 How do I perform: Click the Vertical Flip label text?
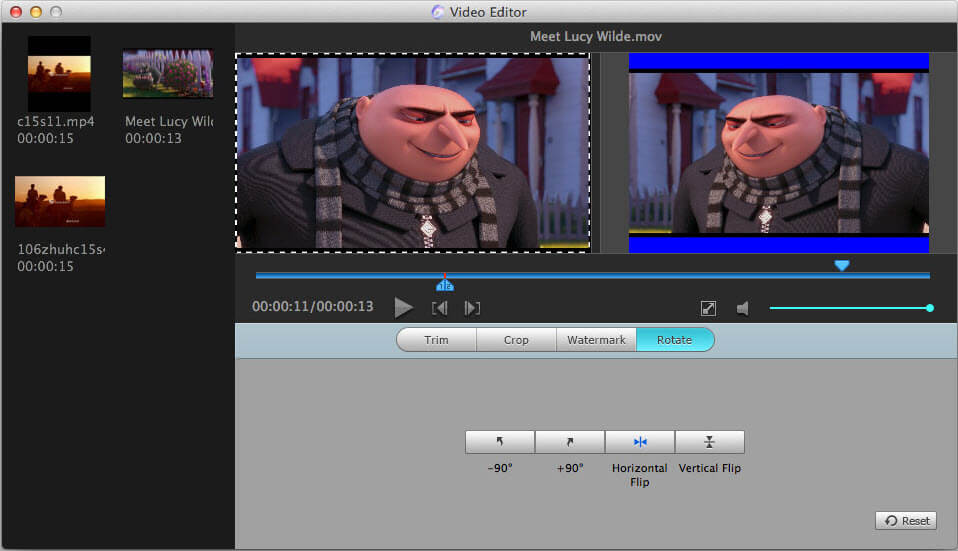pyautogui.click(x=709, y=468)
